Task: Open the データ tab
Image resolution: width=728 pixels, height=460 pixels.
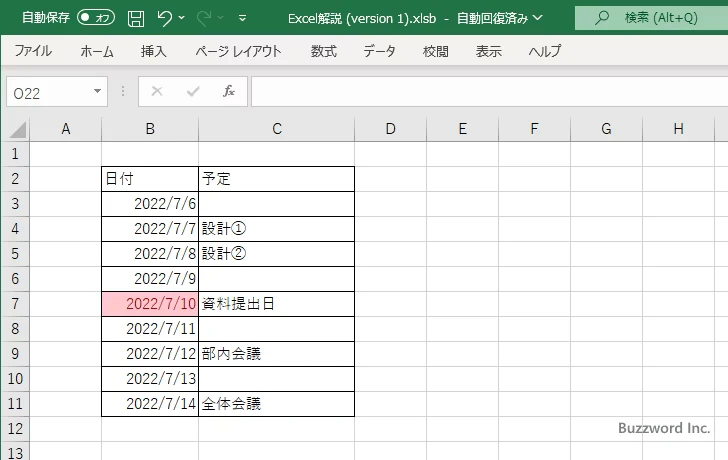Action: 379,51
